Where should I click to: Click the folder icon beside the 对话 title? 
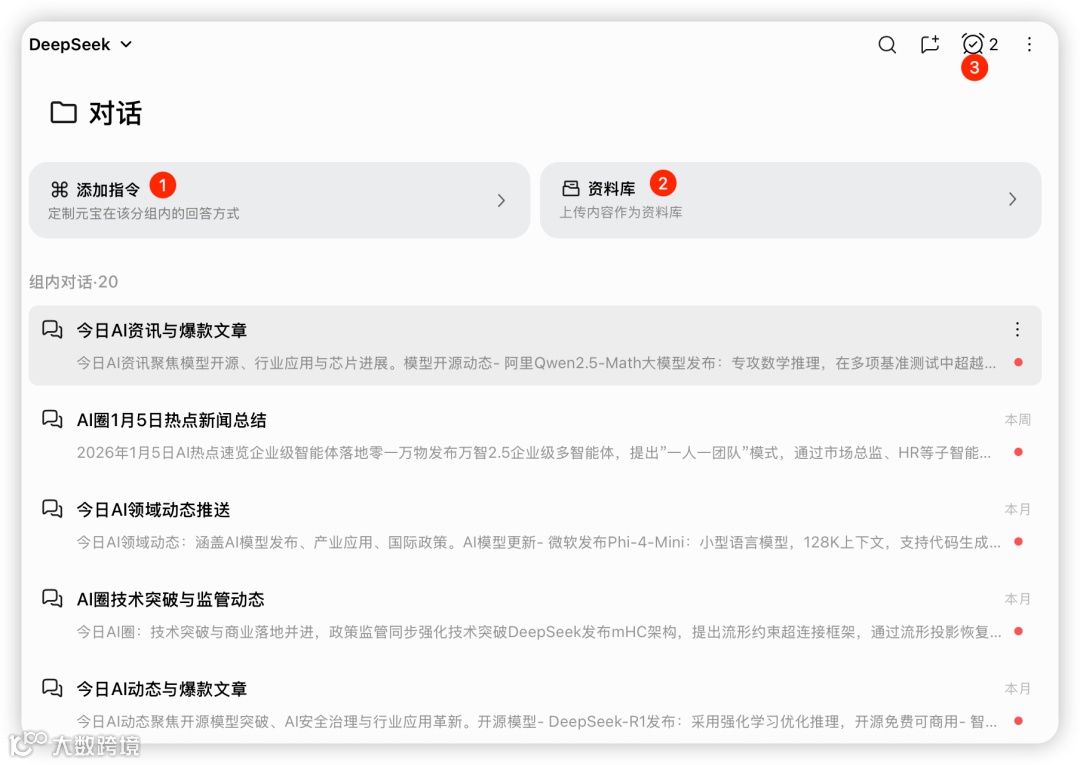[62, 113]
